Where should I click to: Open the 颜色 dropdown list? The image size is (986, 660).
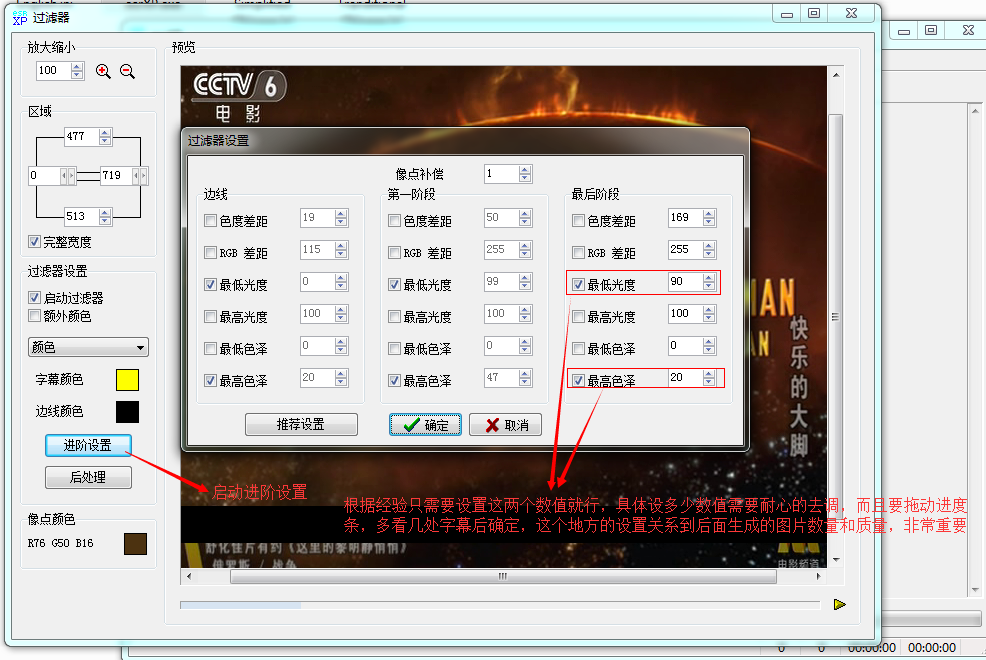[88, 348]
